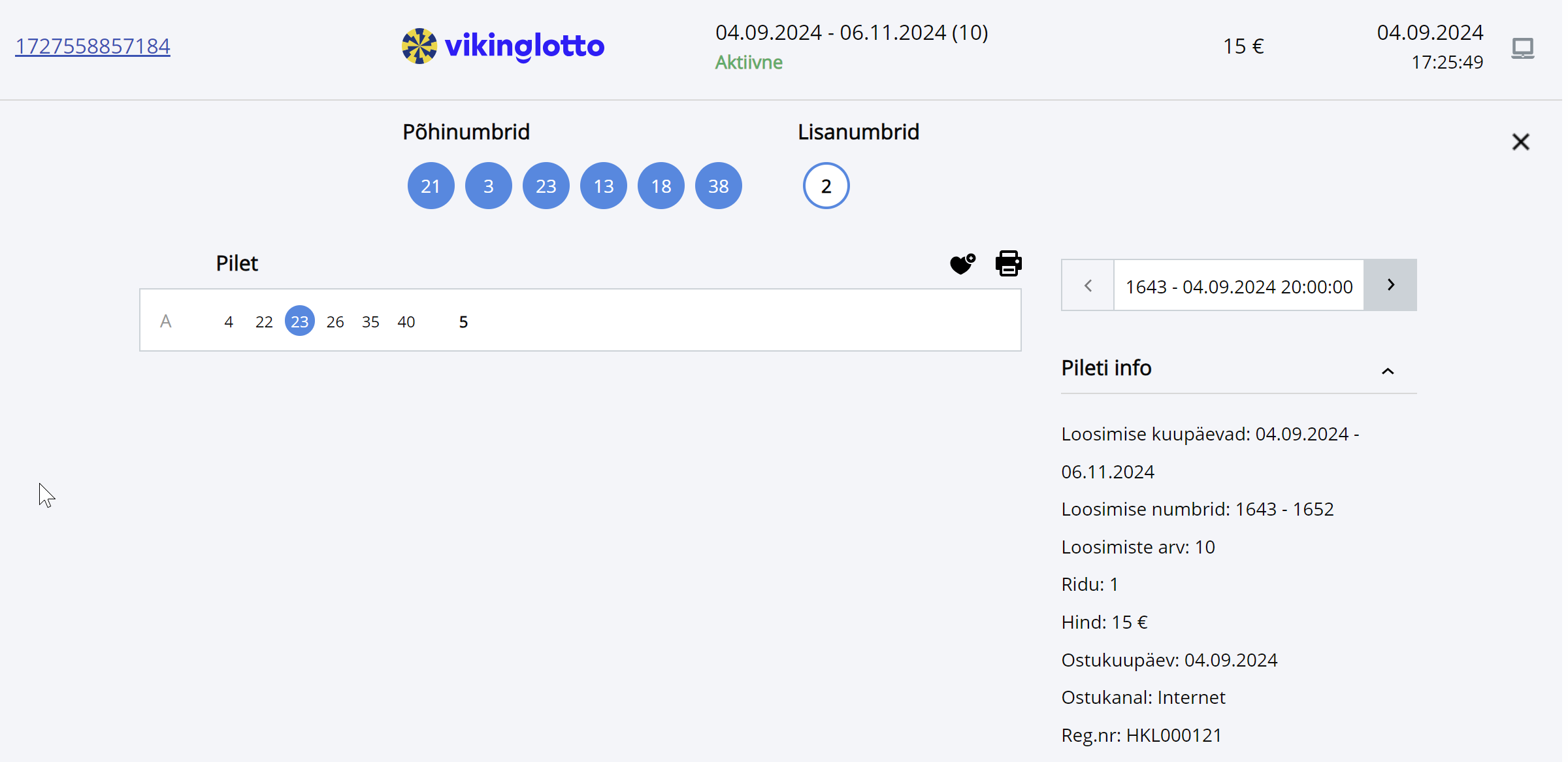Screen dimensions: 1568x762
Task: Click main number ball 21
Action: (x=431, y=186)
